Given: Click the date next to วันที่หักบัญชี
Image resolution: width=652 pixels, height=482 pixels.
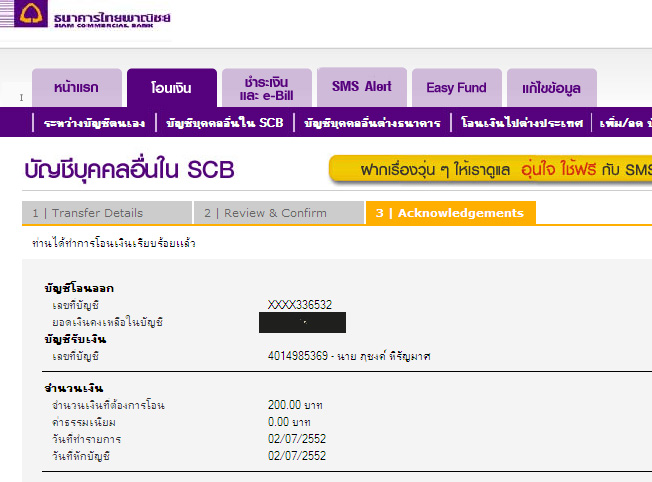Looking at the screenshot, I should tap(297, 456).
